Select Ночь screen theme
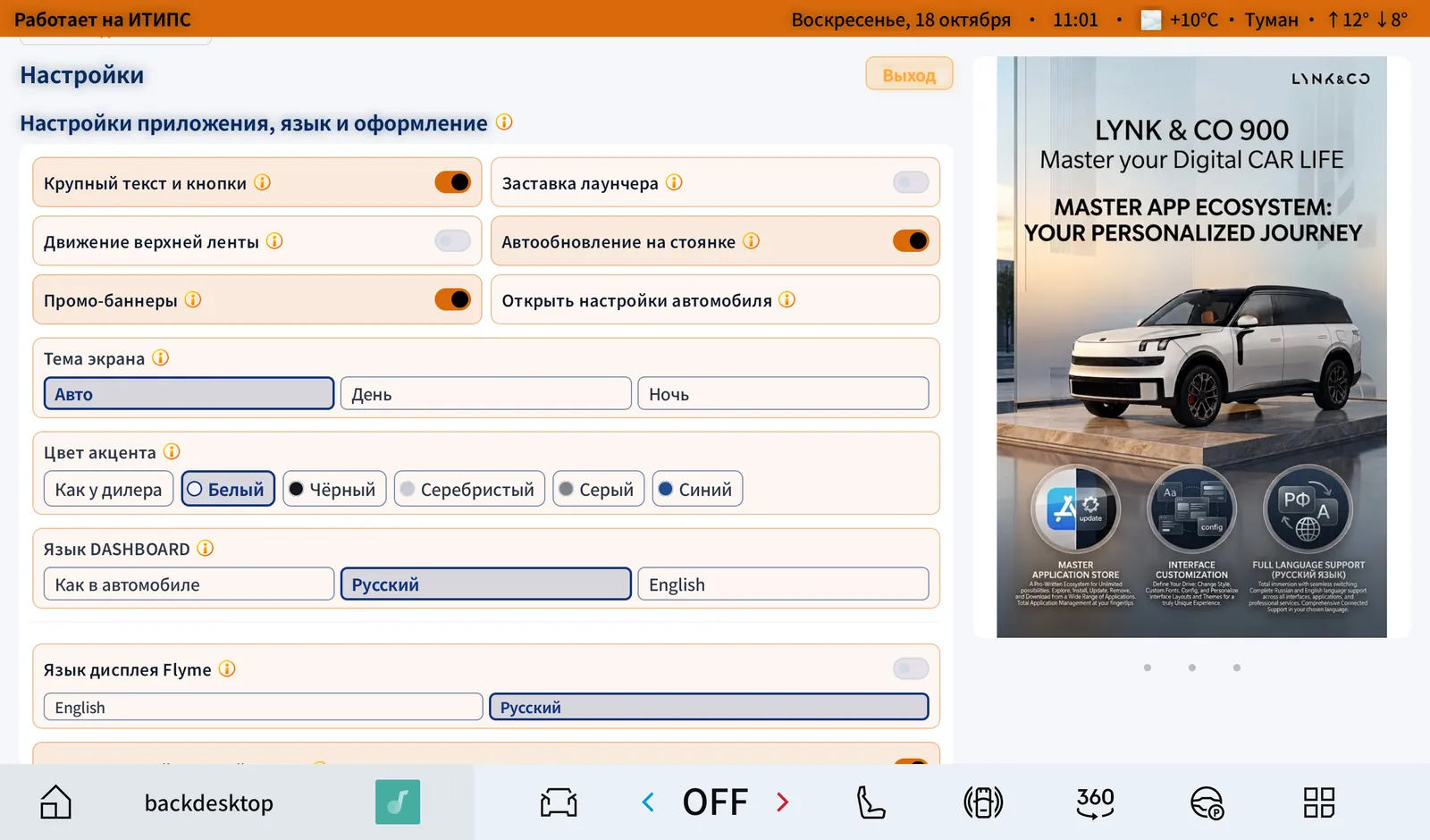Screen dimensions: 1430x840 [783, 394]
